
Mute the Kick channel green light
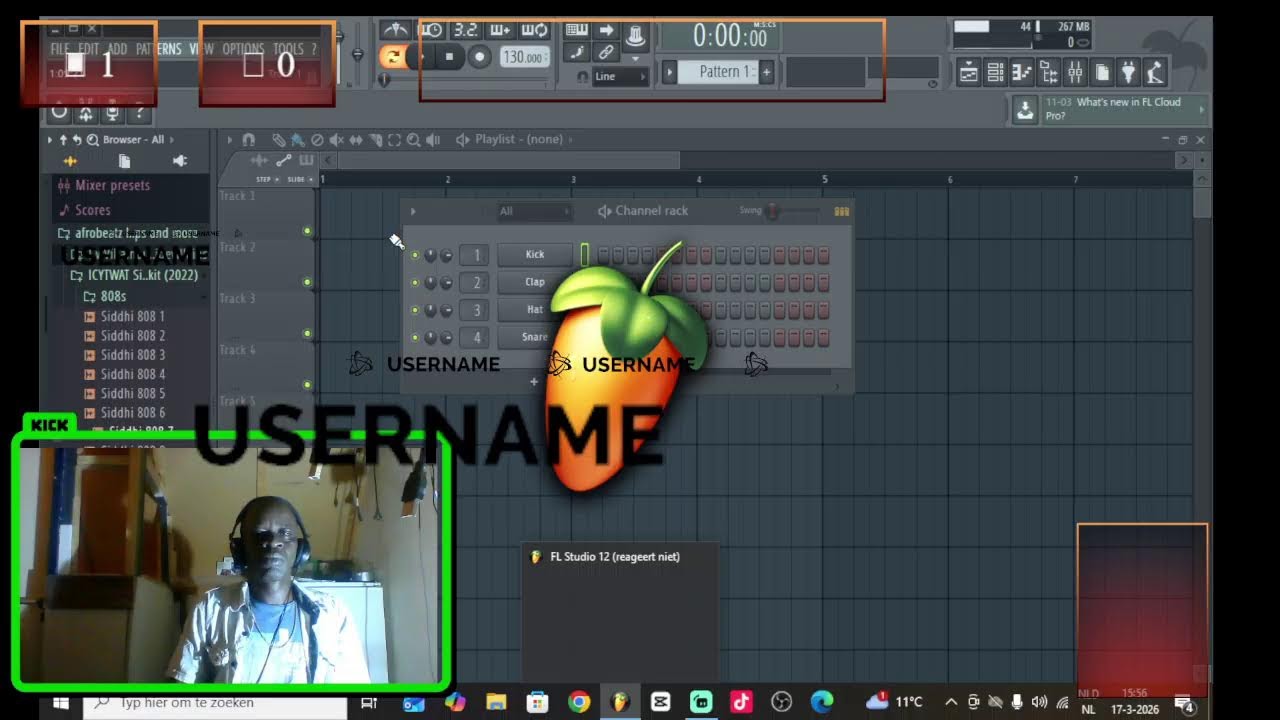coord(415,255)
